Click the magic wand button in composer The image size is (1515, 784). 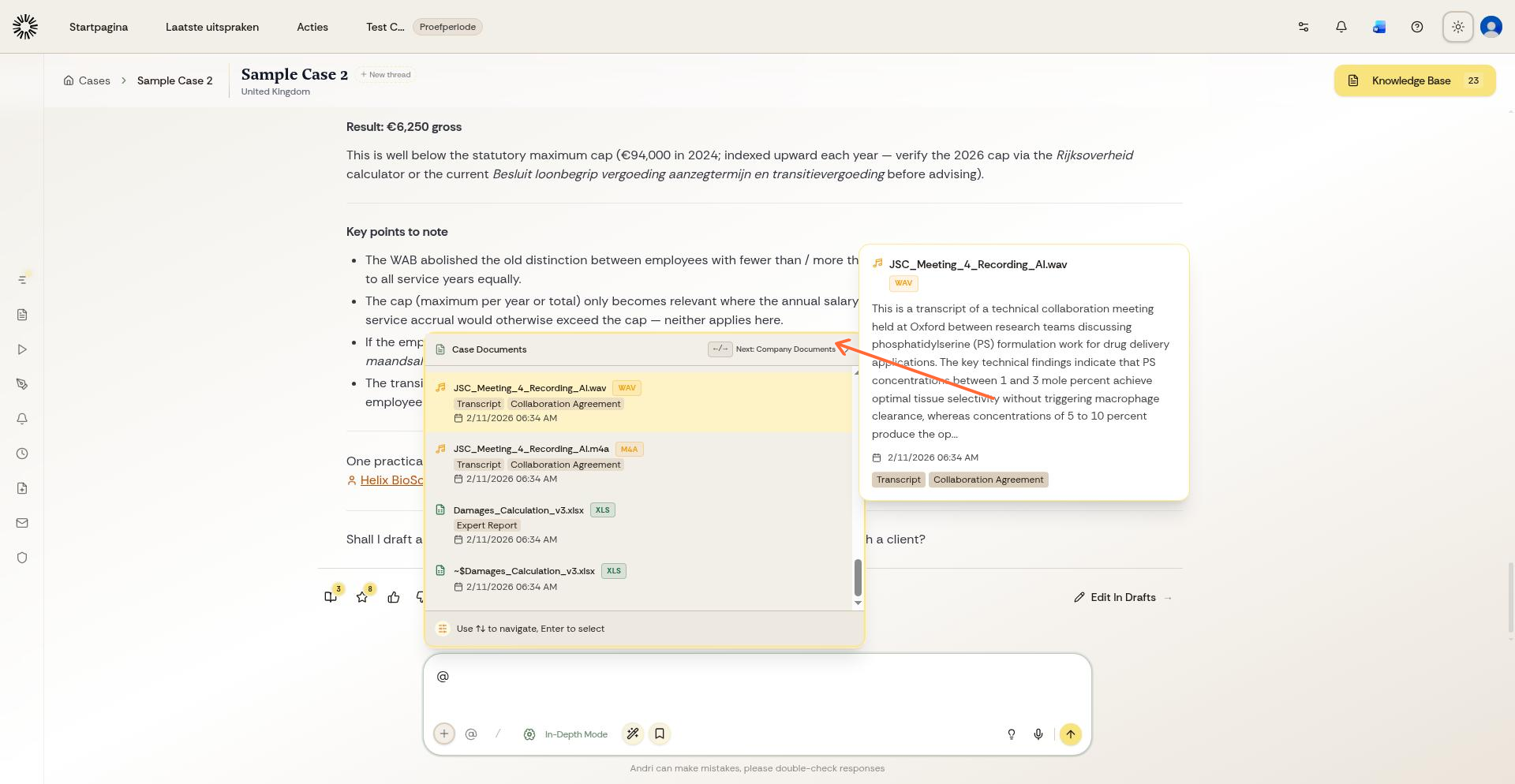pyautogui.click(x=633, y=734)
